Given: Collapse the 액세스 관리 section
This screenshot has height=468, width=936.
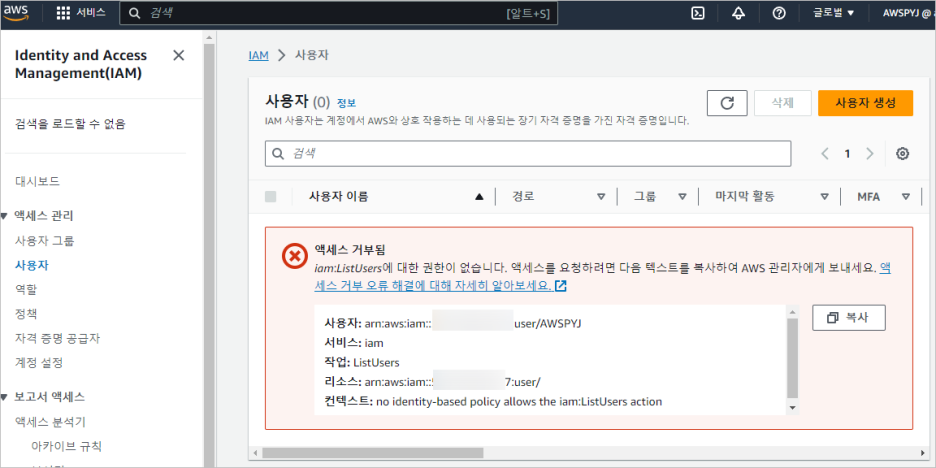Looking at the screenshot, I should tap(4, 216).
